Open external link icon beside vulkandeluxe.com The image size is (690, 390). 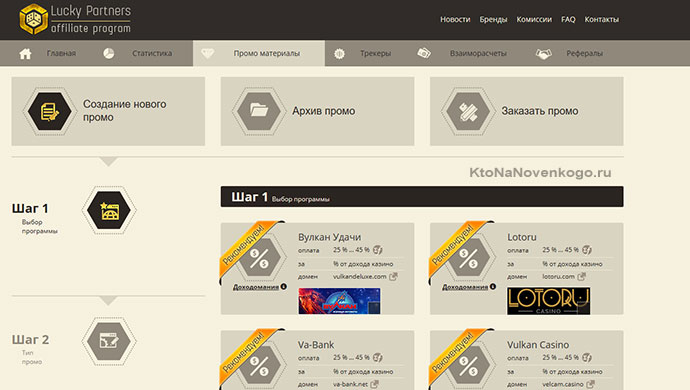click(393, 276)
